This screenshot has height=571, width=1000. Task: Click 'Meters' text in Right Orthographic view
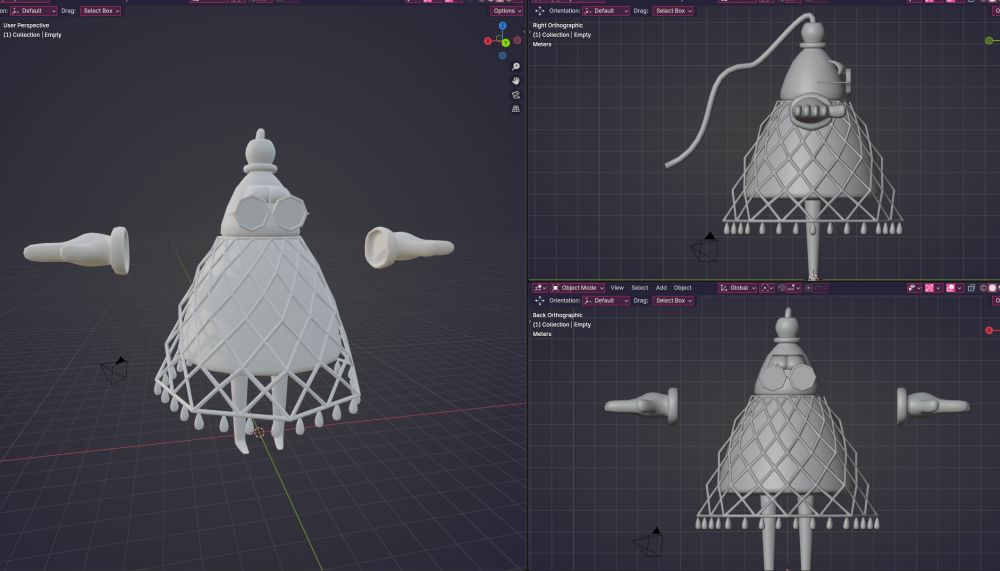tap(542, 44)
